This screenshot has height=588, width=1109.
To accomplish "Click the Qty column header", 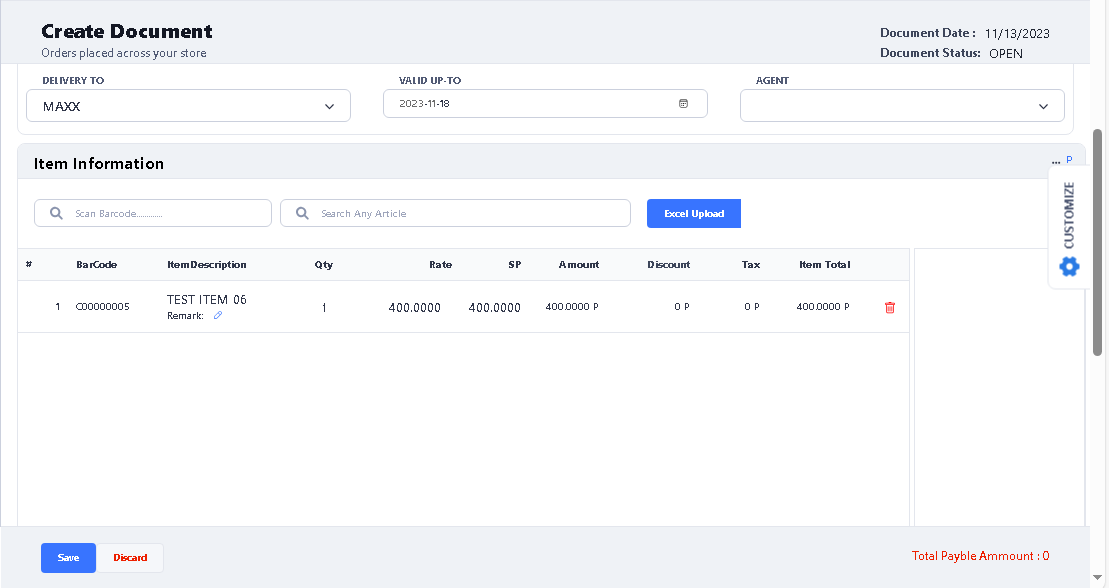I will click(324, 265).
